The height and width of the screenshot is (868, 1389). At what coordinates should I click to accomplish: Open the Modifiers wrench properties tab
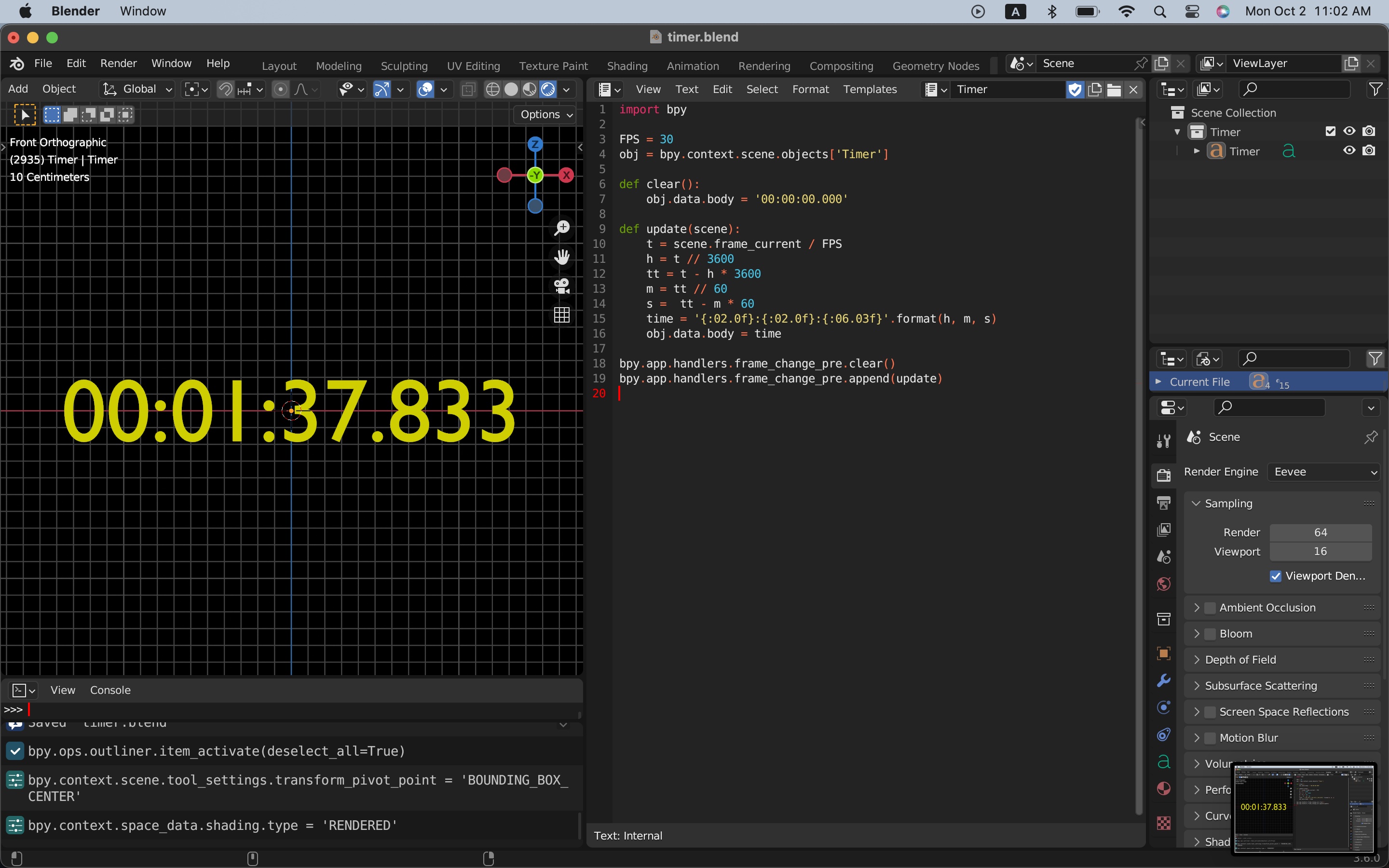click(x=1163, y=680)
